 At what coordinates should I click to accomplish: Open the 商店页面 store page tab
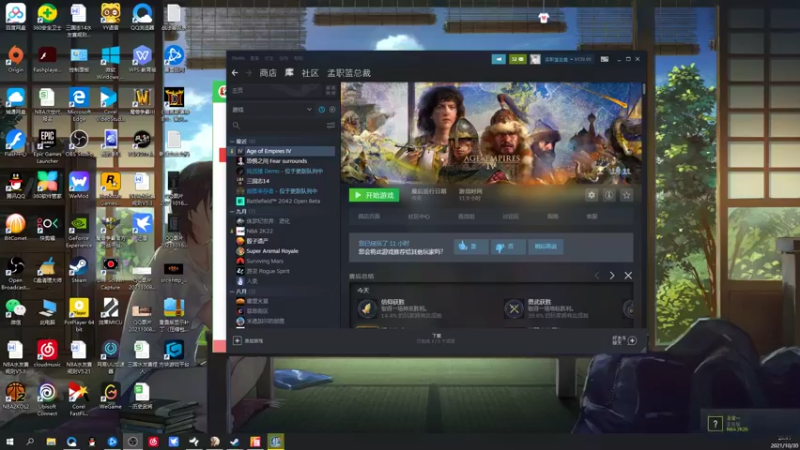pos(369,216)
